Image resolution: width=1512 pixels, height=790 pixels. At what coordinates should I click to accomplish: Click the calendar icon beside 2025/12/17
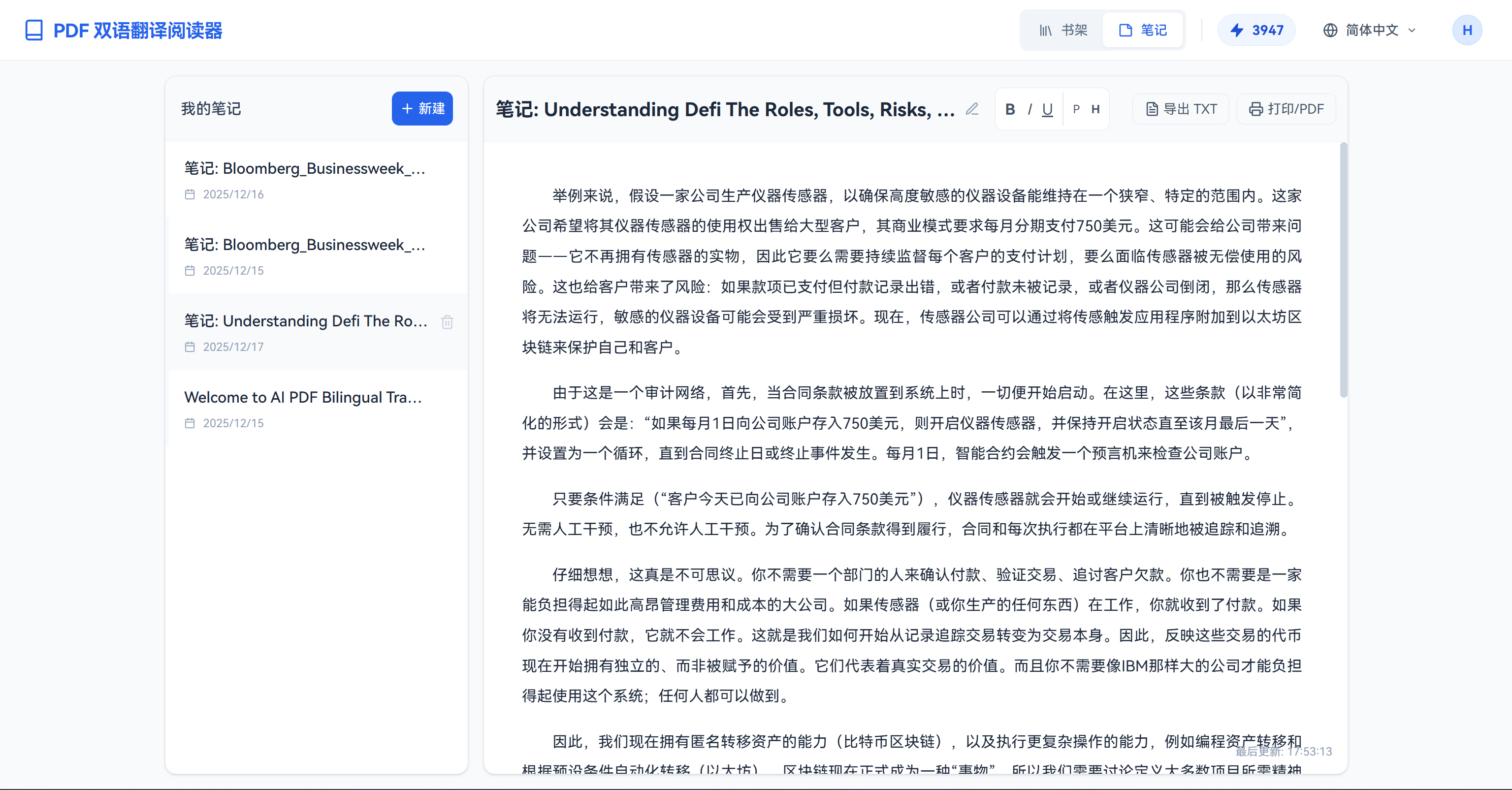tap(190, 347)
